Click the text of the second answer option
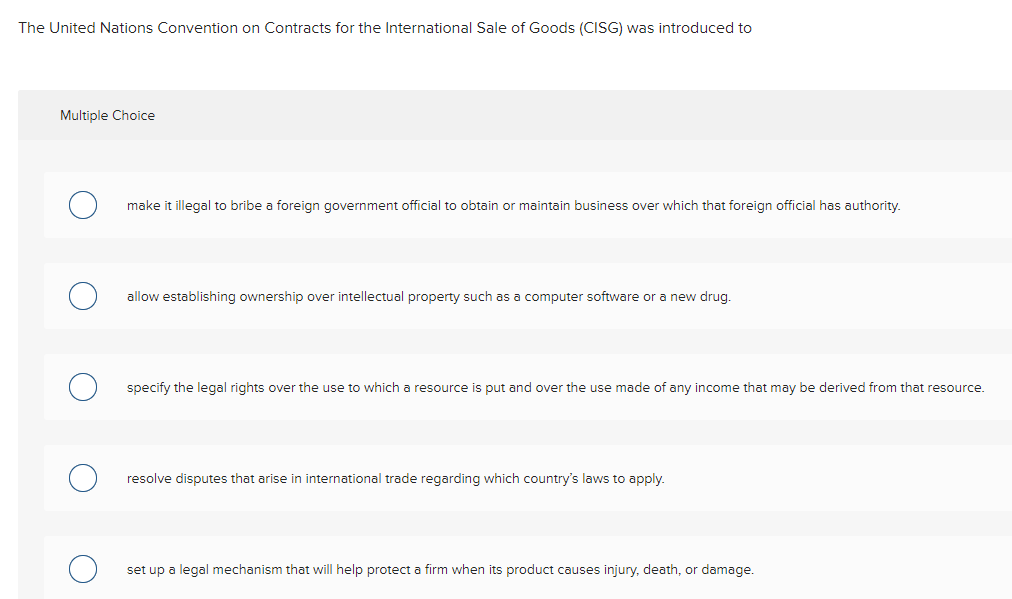The width and height of the screenshot is (1012, 599). coord(428,296)
